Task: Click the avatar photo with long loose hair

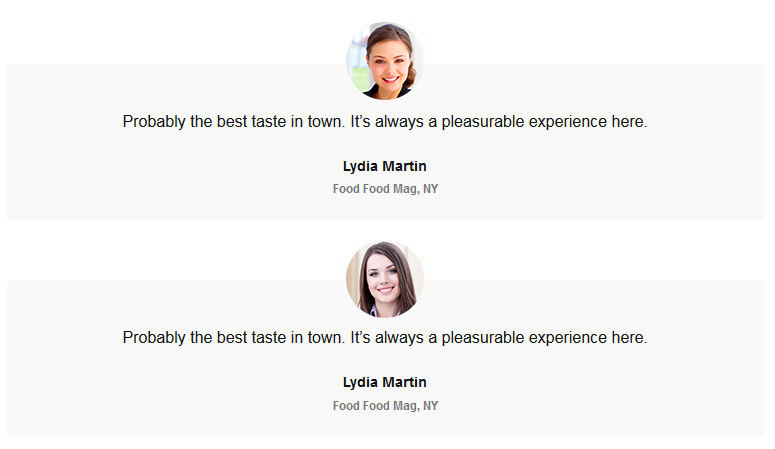Action: [385, 279]
